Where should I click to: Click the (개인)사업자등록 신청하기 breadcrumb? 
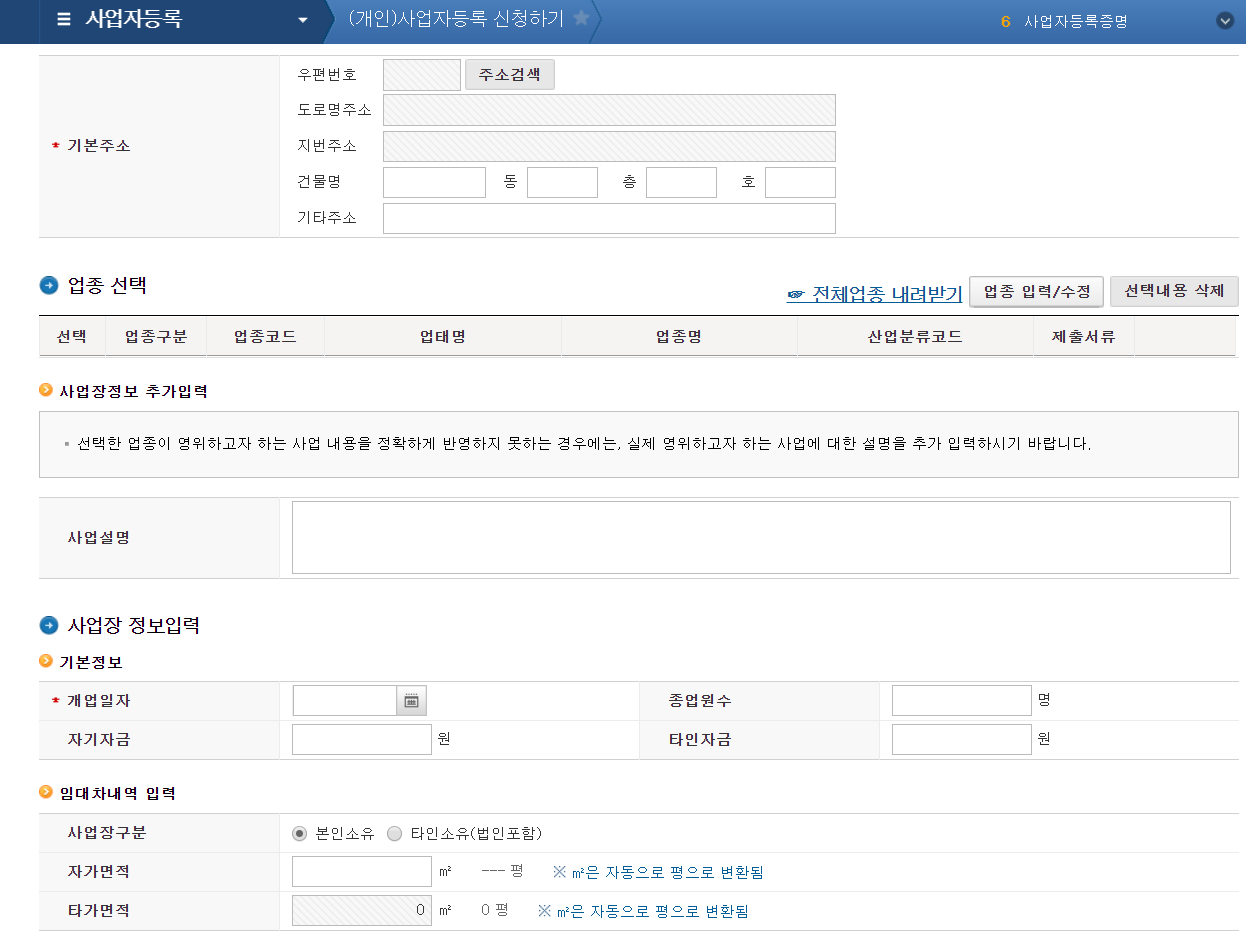[x=456, y=18]
